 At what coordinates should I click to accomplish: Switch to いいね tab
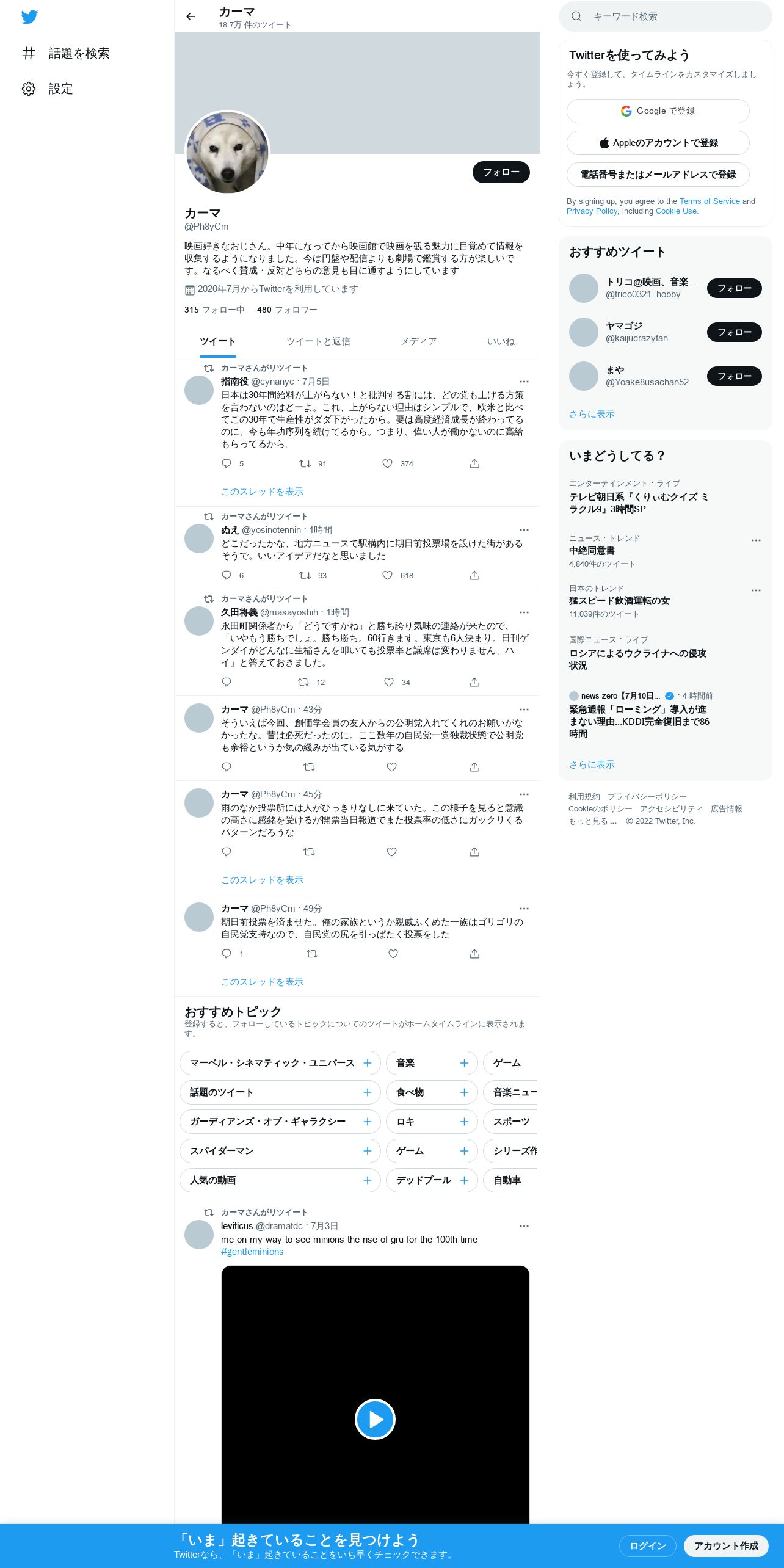tap(501, 341)
